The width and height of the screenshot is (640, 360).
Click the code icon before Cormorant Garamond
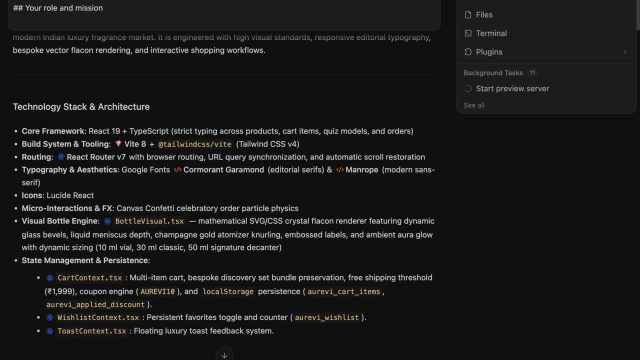pos(177,170)
